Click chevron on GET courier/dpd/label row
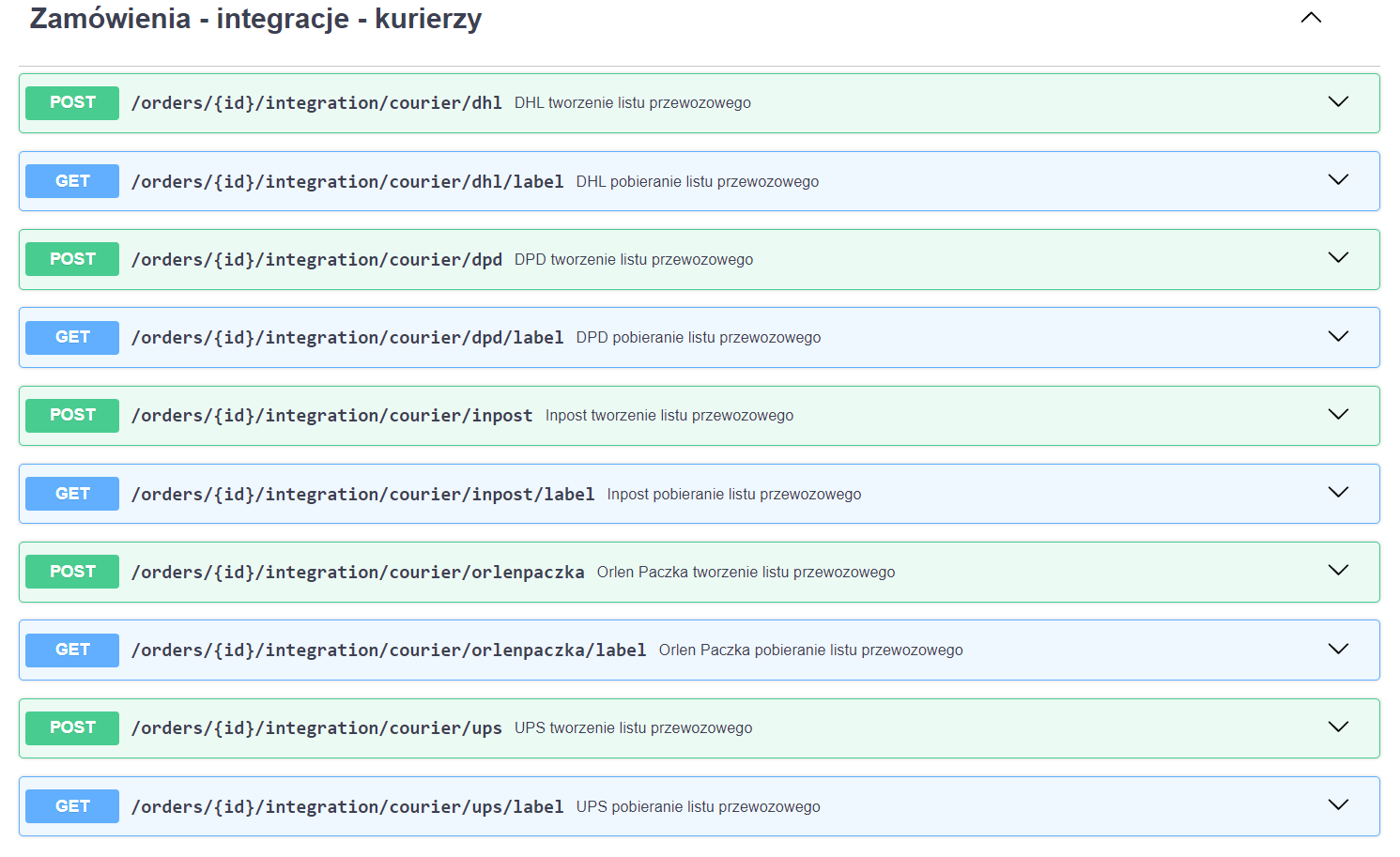This screenshot has height=857, width=1400. click(1338, 337)
